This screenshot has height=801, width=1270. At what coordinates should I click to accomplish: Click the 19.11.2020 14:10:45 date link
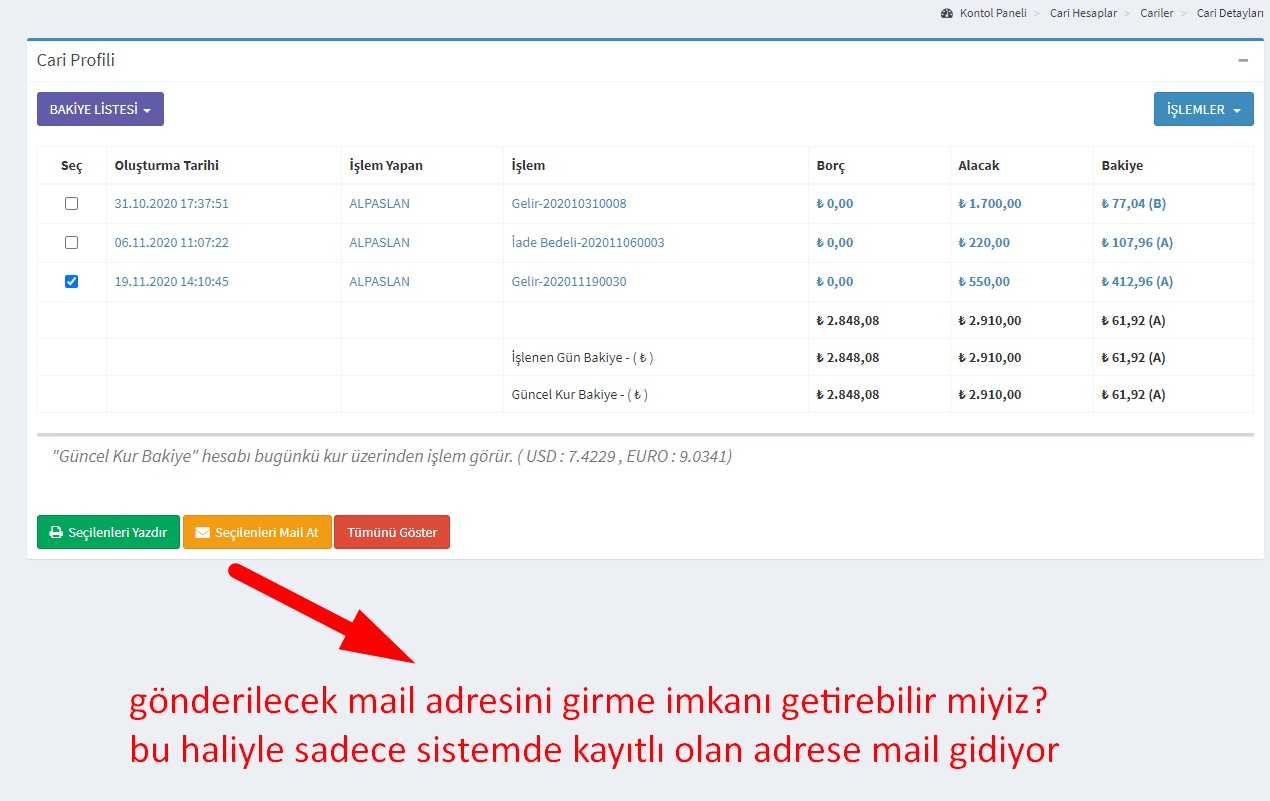[x=172, y=281]
